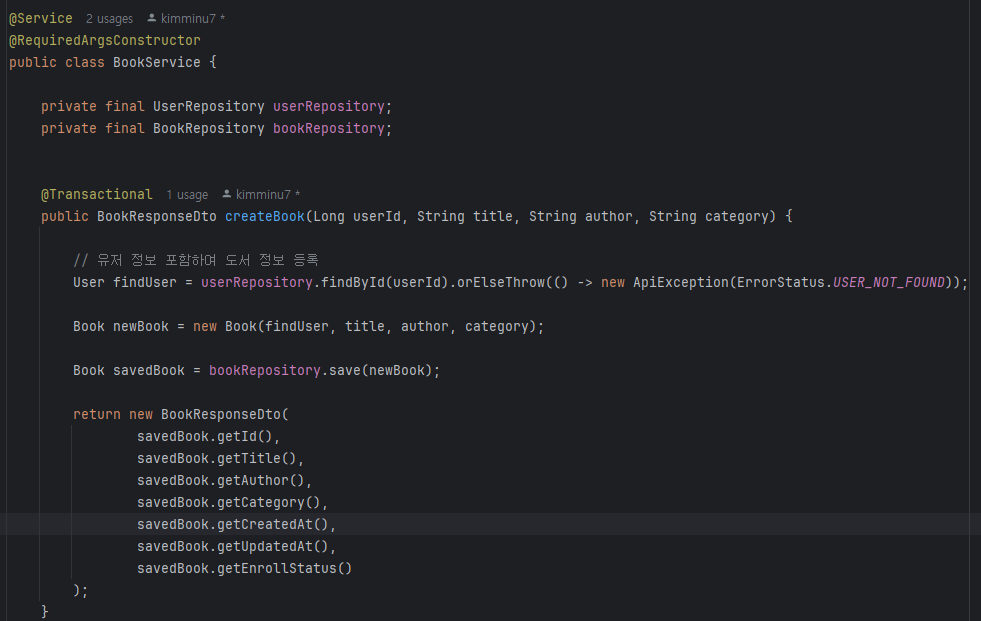Click savedBook.getAuthor() argument
Image resolution: width=981 pixels, height=621 pixels.
[221, 480]
